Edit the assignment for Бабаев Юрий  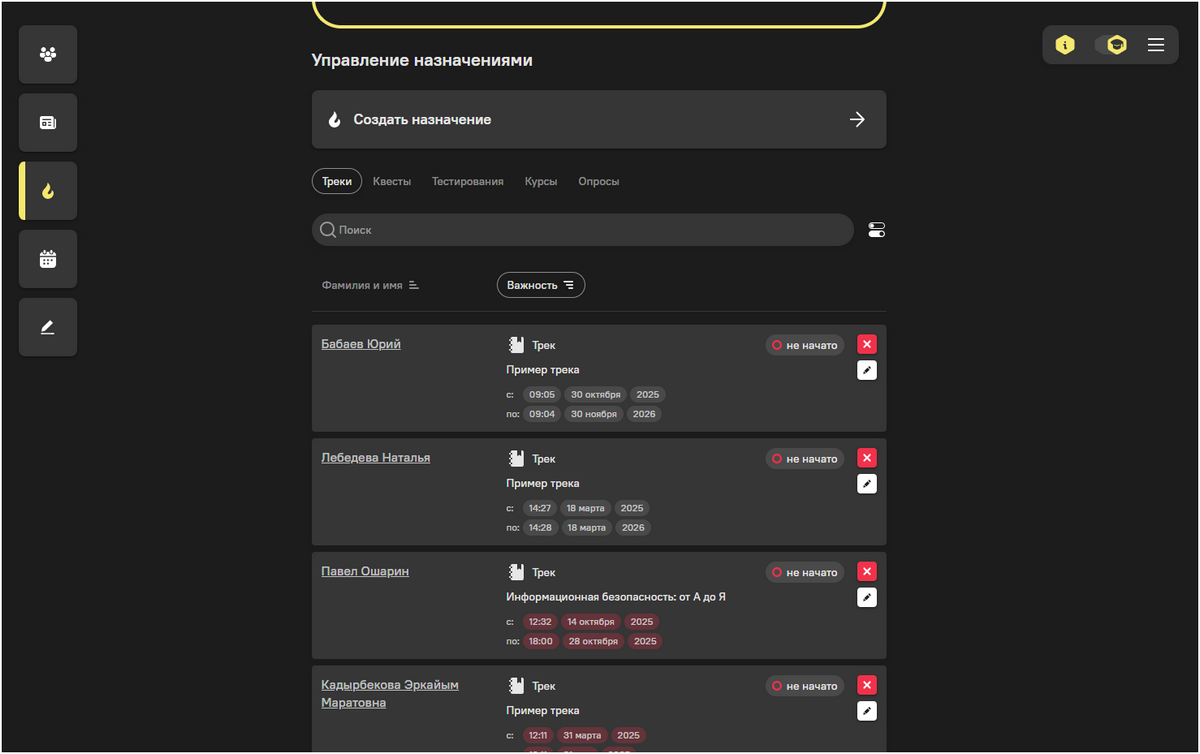point(866,369)
